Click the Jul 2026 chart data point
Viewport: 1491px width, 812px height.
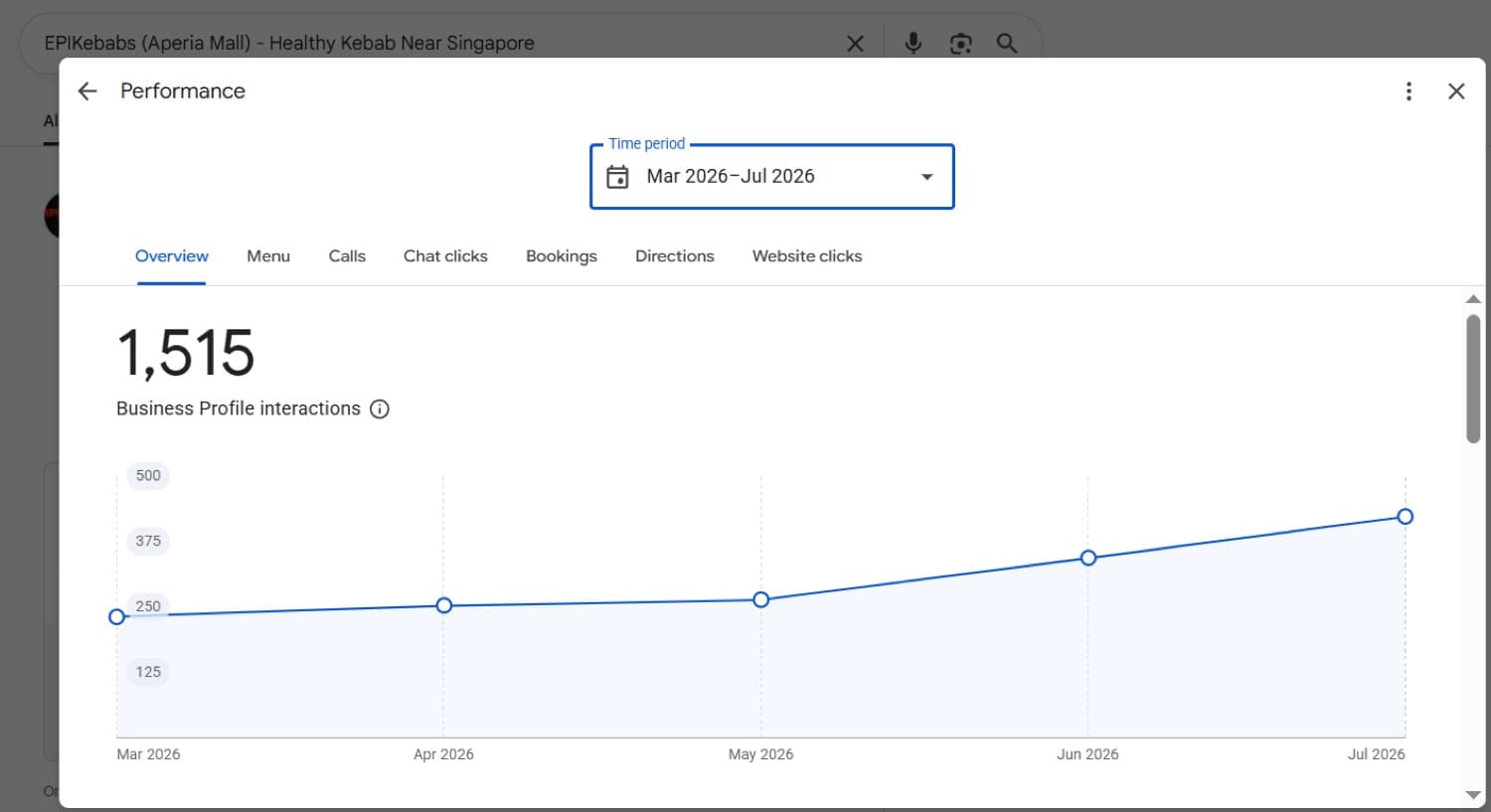click(1406, 516)
